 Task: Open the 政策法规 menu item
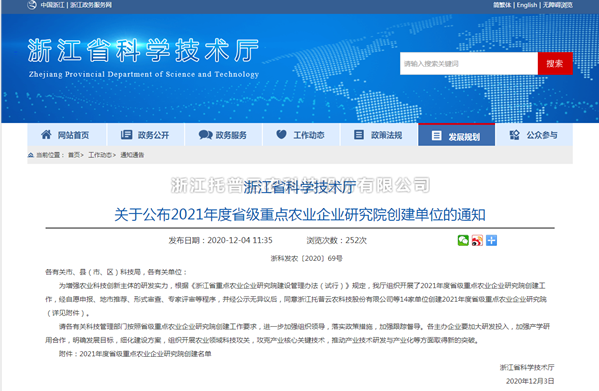(379, 134)
